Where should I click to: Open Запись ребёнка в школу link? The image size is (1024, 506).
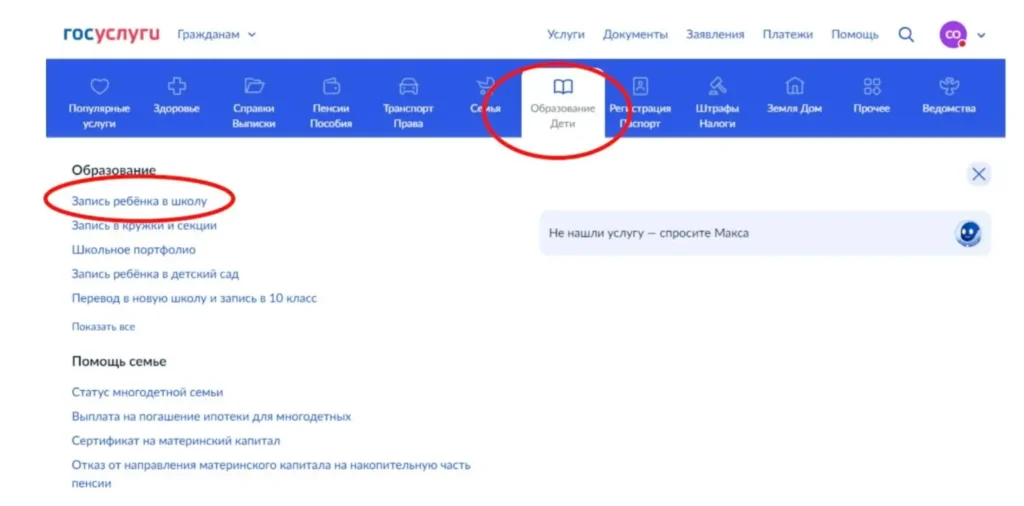tap(139, 201)
